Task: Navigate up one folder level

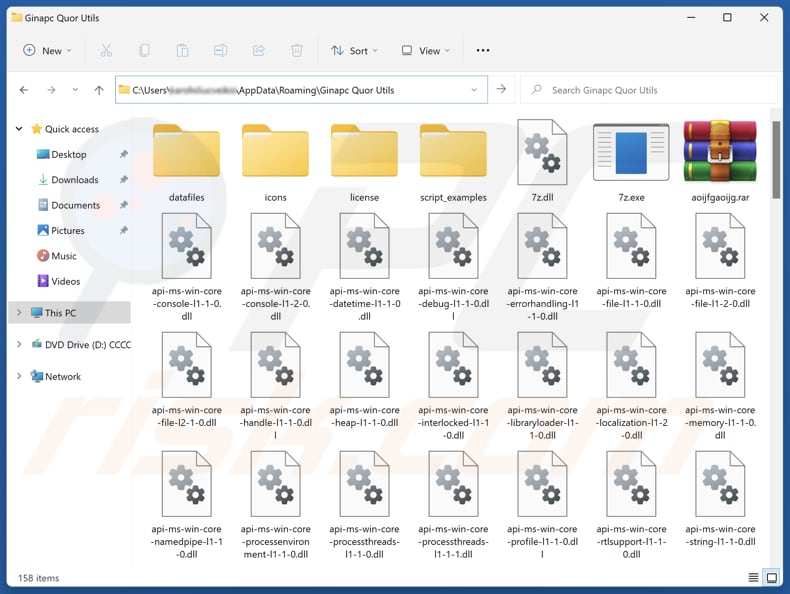Action: click(99, 90)
